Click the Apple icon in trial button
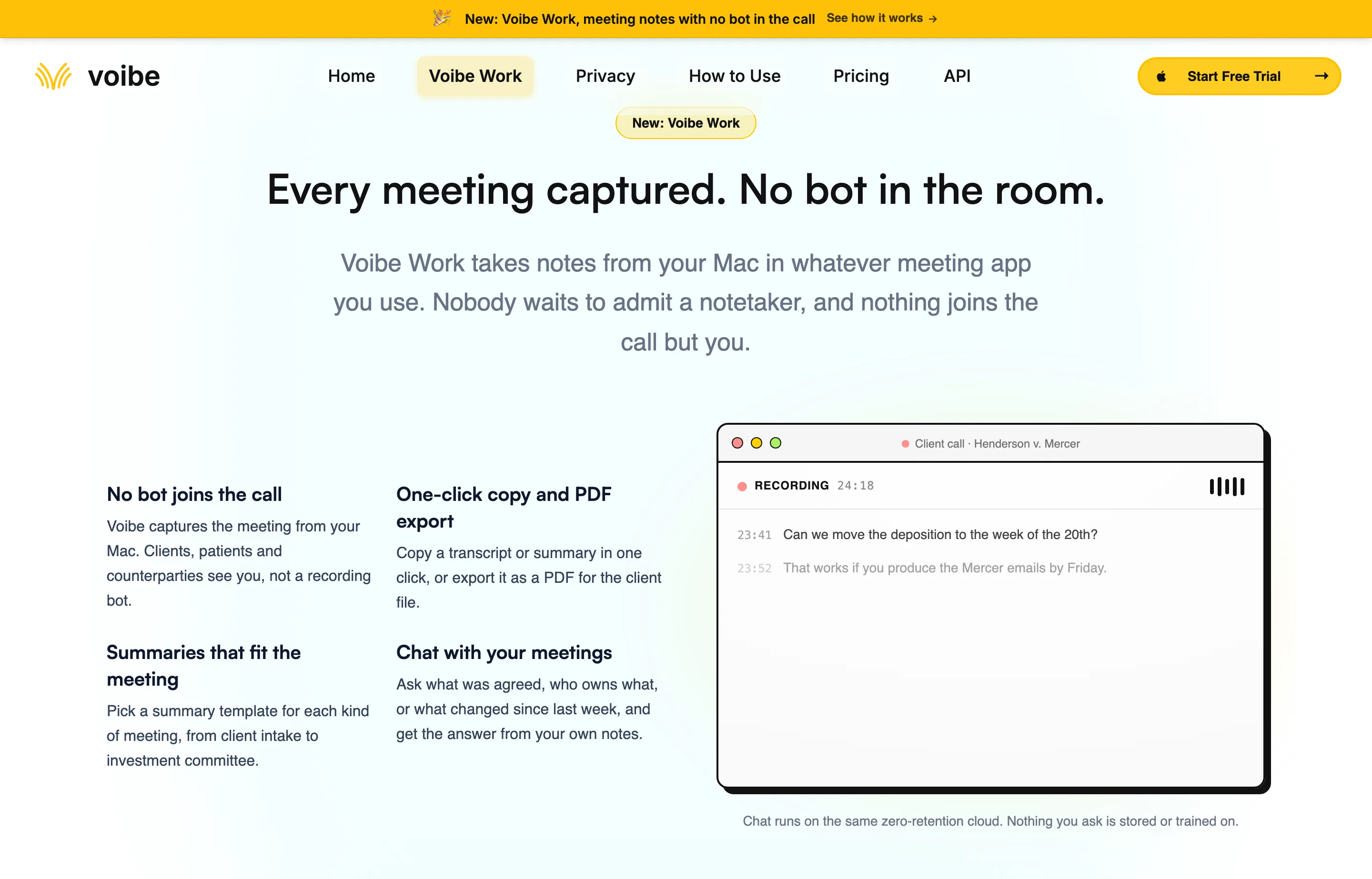 tap(1161, 76)
